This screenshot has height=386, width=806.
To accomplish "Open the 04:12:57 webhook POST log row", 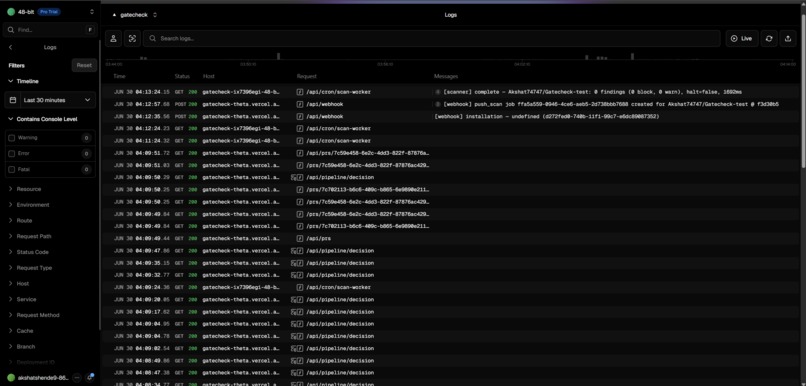I will point(451,104).
